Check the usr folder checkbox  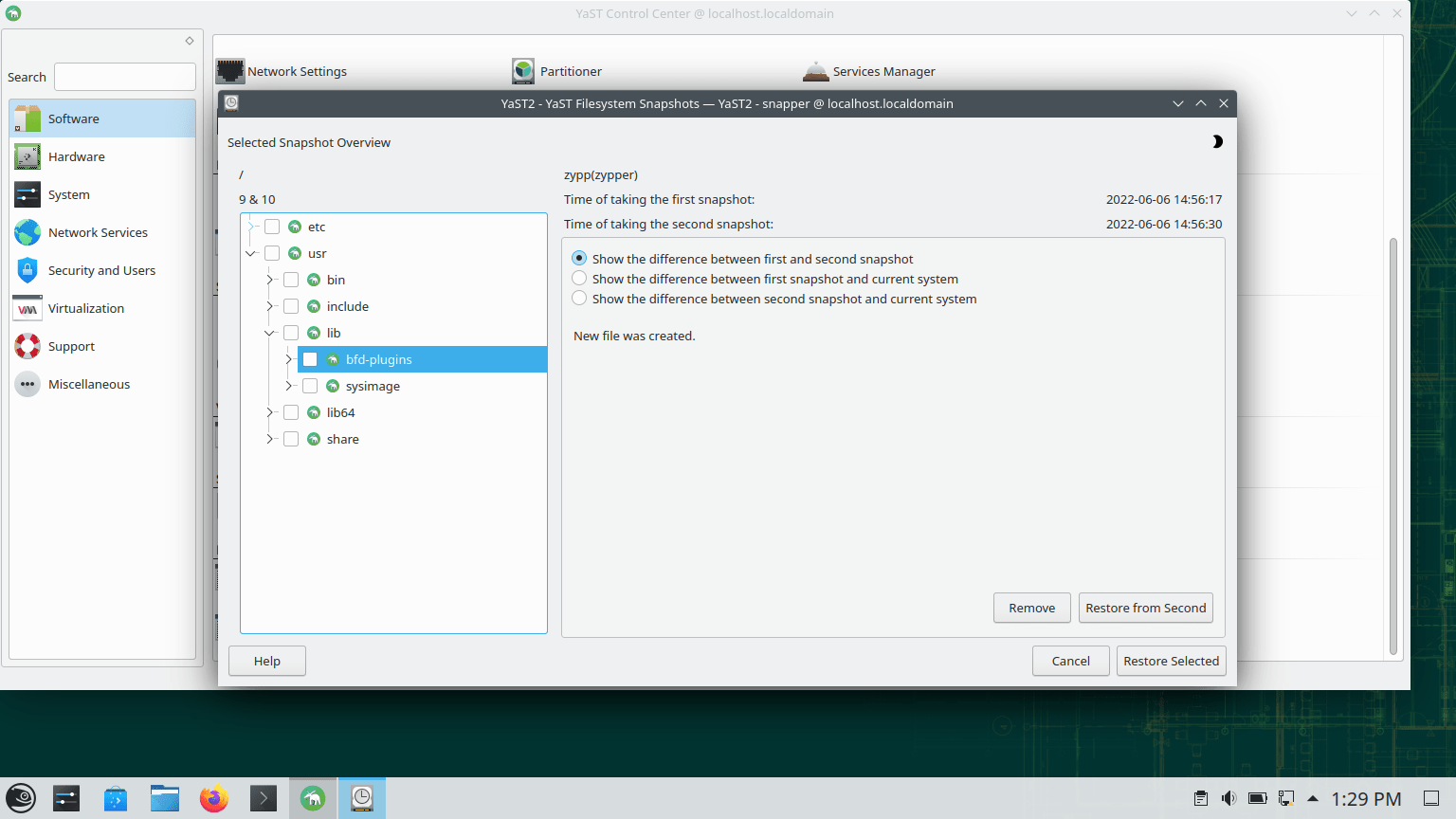pyautogui.click(x=272, y=253)
